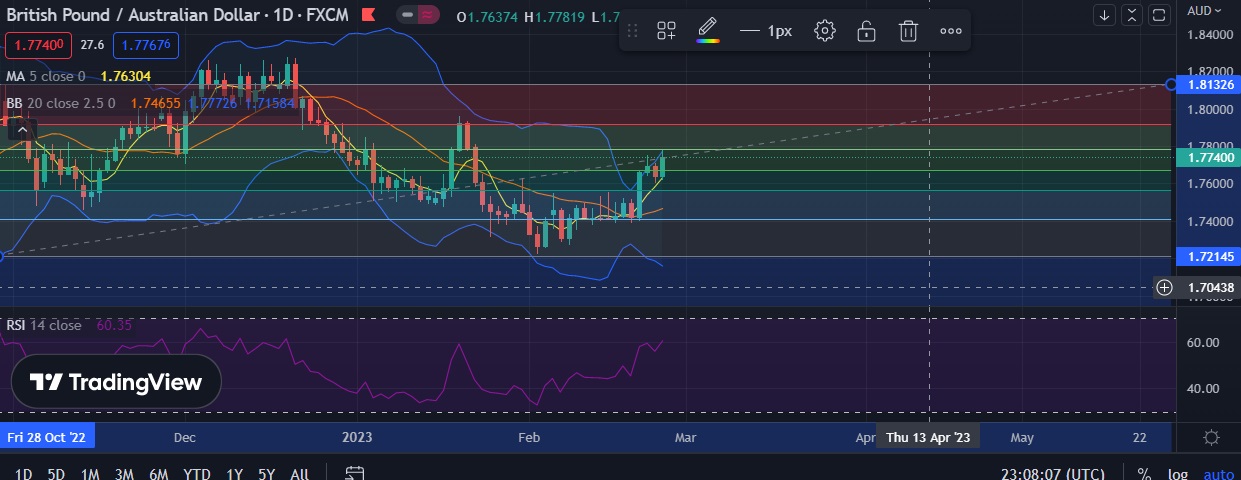1241x480 pixels.
Task: Click the blue buy price 1.77676 button
Action: click(x=145, y=45)
